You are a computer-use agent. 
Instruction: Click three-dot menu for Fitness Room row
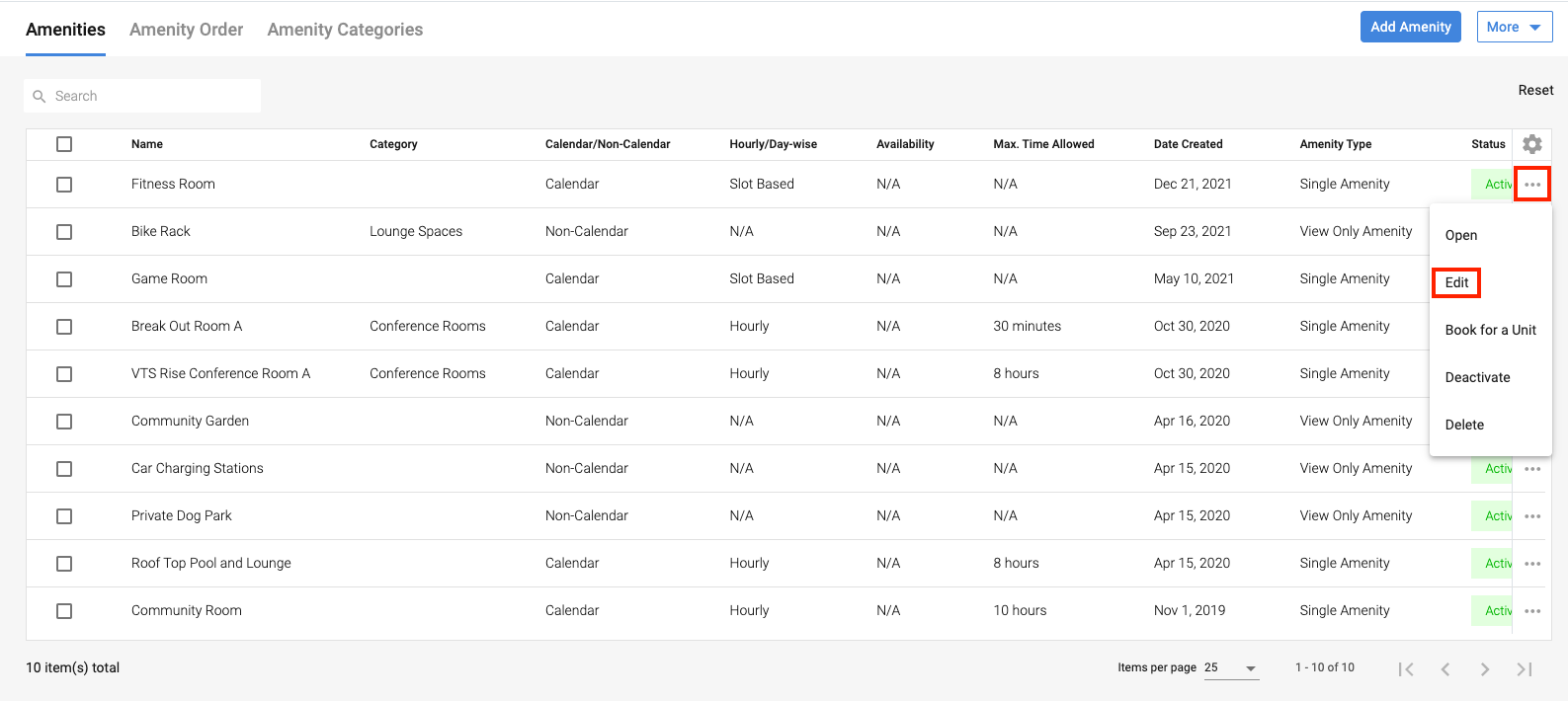[x=1531, y=185]
